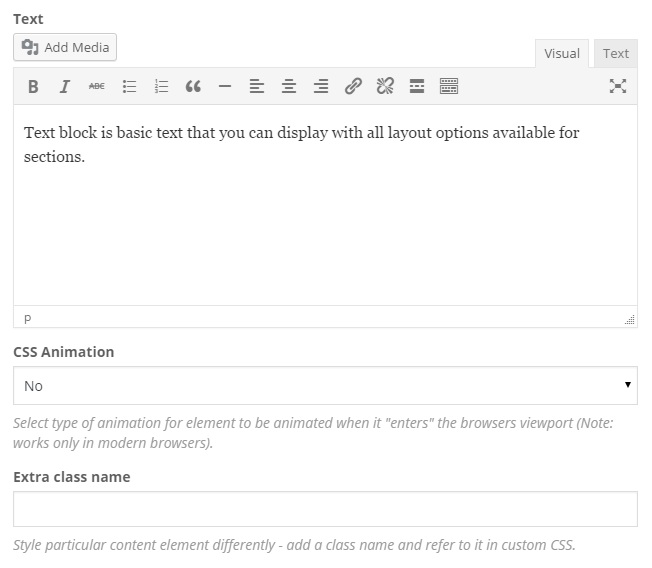Switch to the Visual editor tab

[561, 54]
